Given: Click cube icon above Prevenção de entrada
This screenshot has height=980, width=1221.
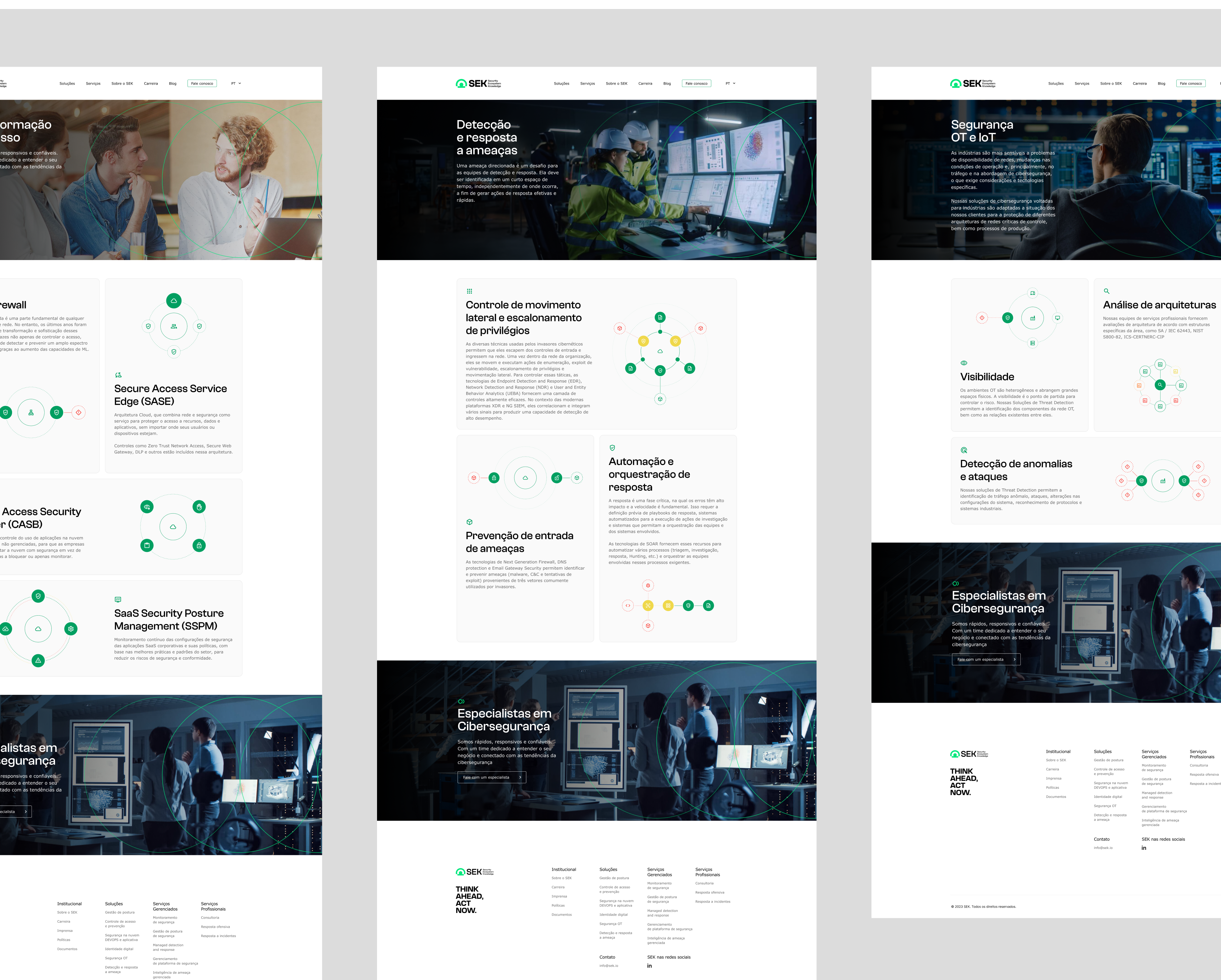Looking at the screenshot, I should click(x=469, y=522).
